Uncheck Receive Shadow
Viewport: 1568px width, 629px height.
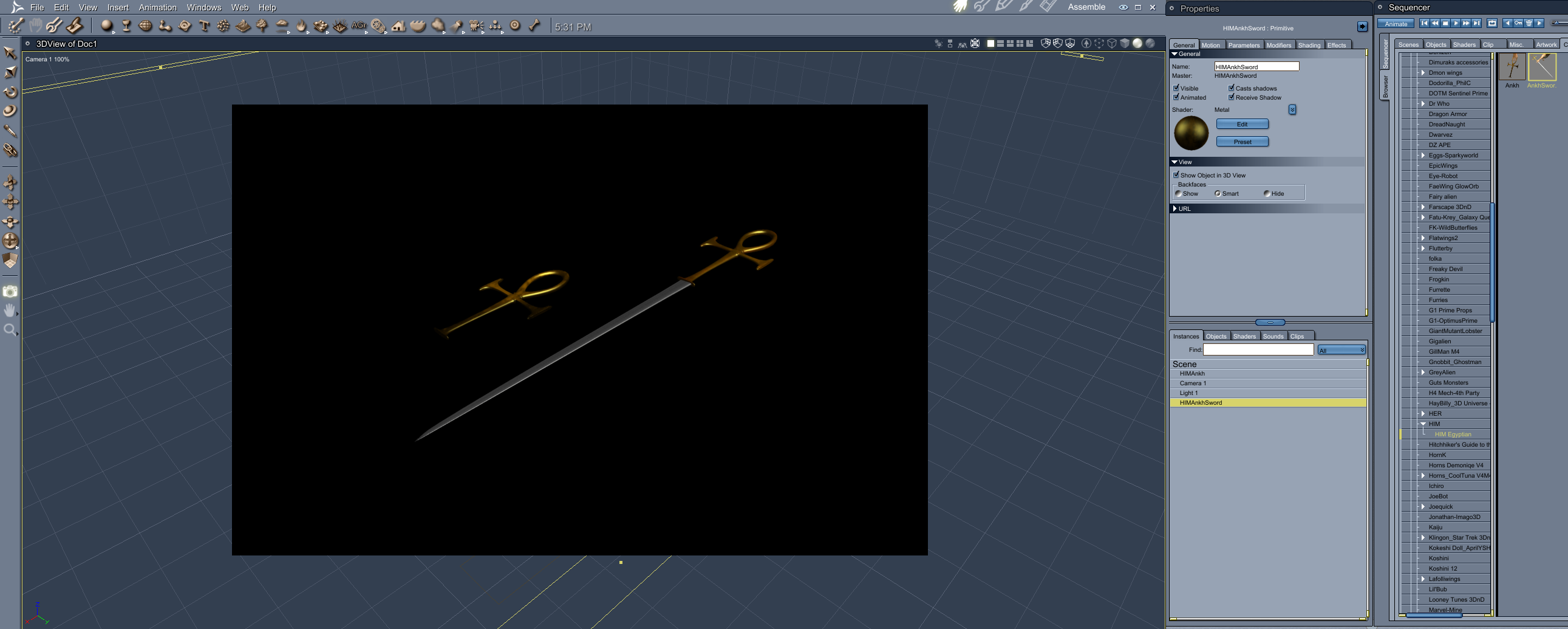[1231, 97]
